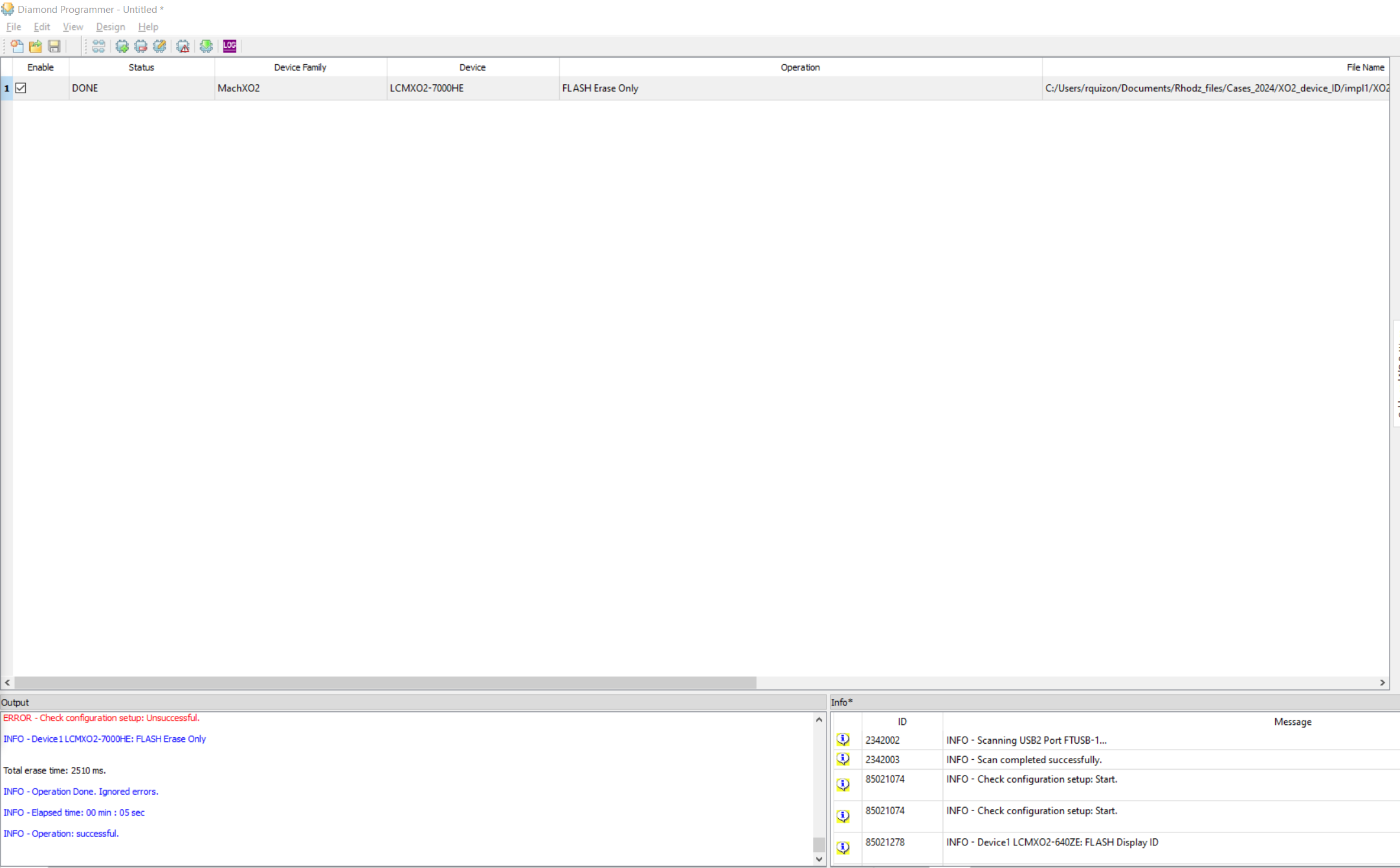
Task: Click the Remove Device icon with minus
Action: pyautogui.click(x=140, y=46)
